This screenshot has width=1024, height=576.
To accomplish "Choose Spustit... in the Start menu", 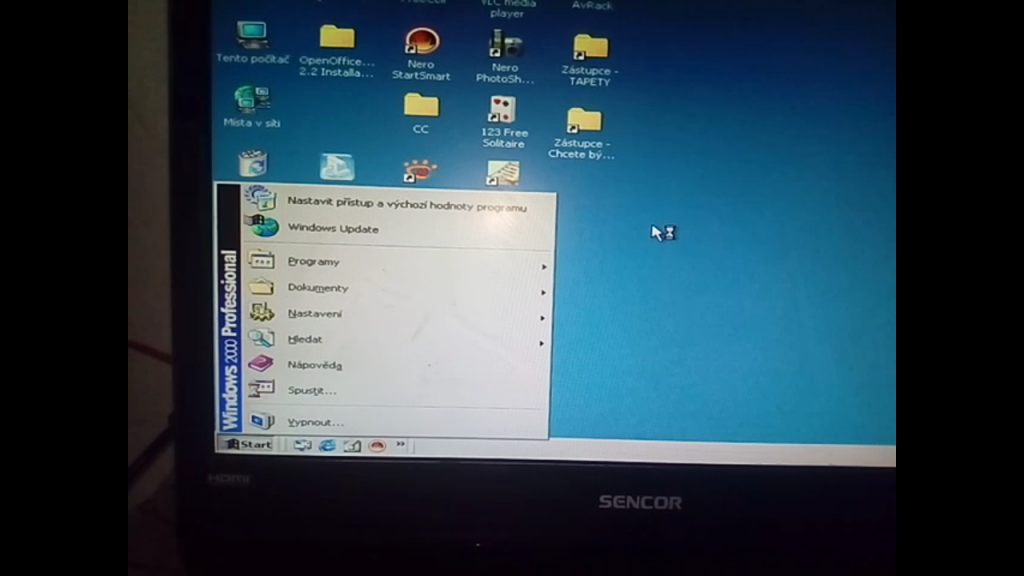I will pos(396,391).
